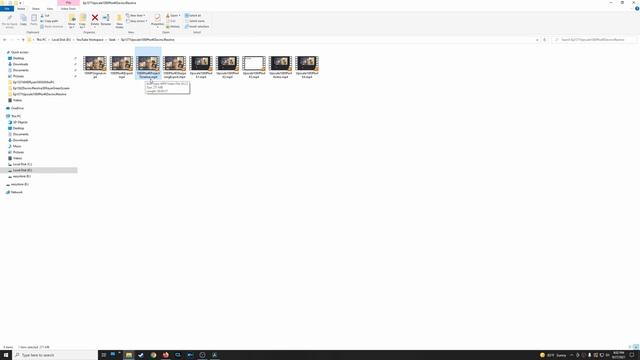
Task: Click the highlighted selected video file thumbnail
Action: pyautogui.click(x=148, y=64)
